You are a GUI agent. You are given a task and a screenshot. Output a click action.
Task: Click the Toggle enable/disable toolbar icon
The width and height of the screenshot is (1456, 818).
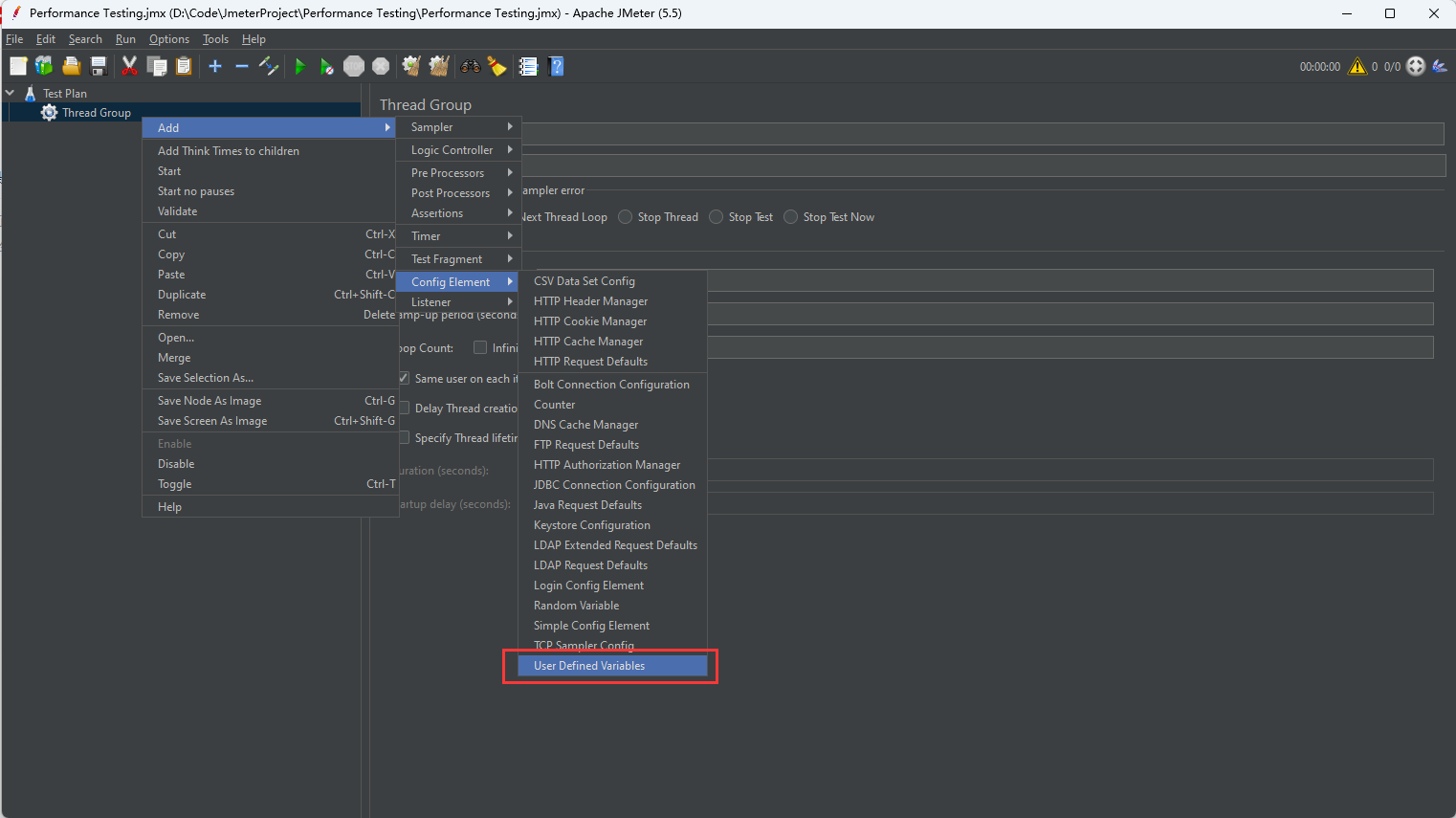pyautogui.click(x=269, y=66)
